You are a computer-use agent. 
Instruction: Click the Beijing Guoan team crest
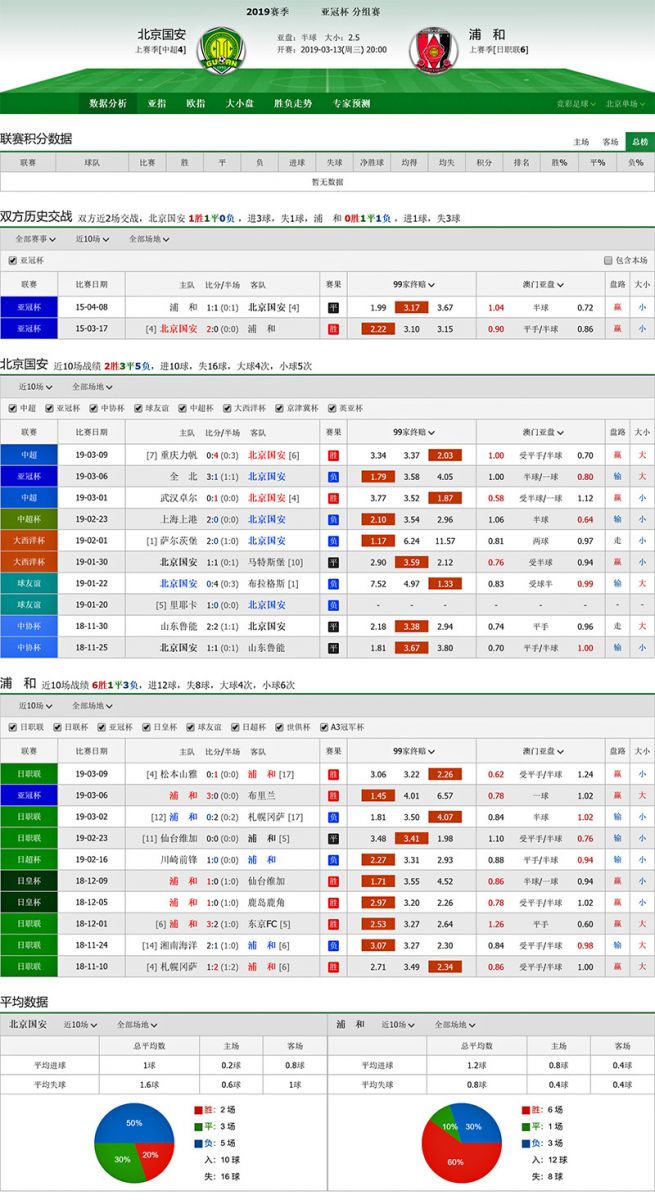click(x=220, y=49)
